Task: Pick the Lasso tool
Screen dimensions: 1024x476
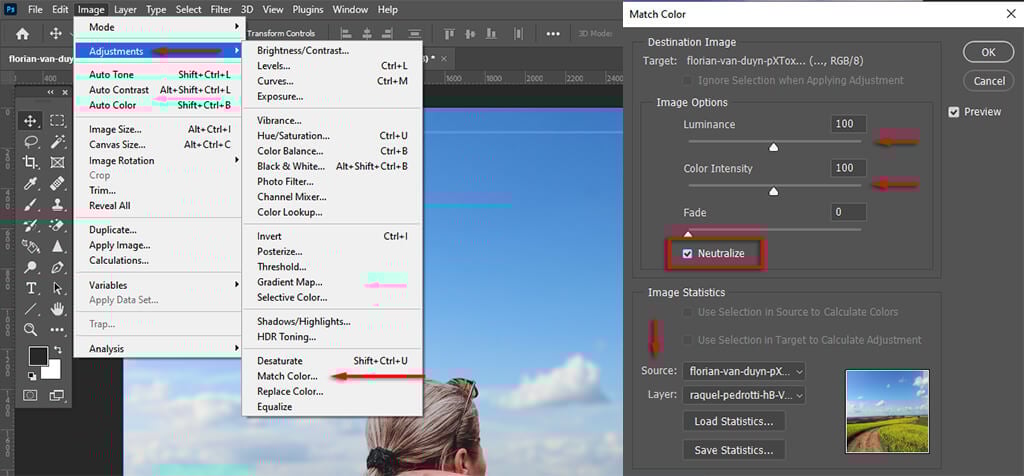Action: click(x=31, y=142)
